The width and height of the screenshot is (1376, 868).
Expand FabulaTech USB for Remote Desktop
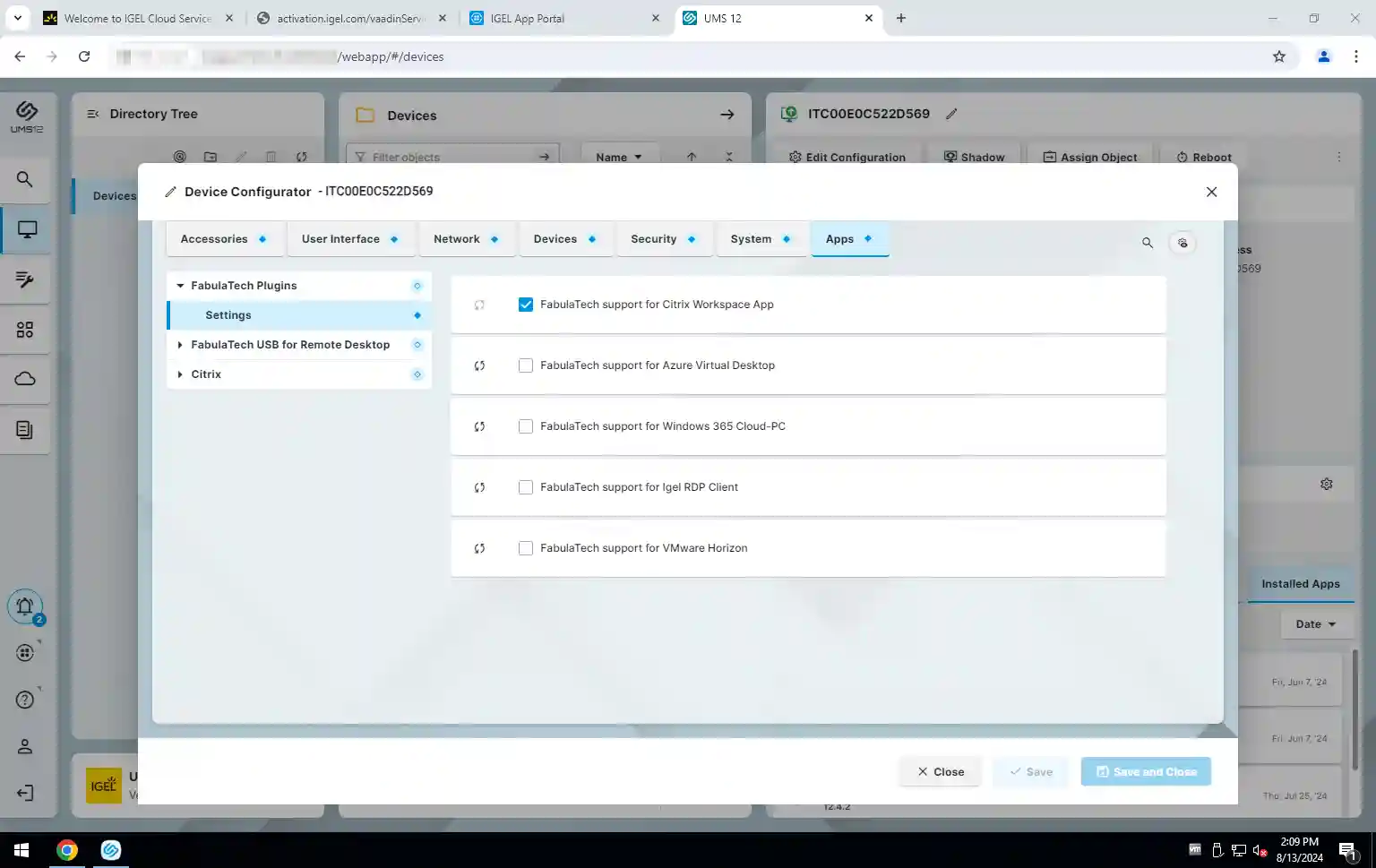(180, 345)
